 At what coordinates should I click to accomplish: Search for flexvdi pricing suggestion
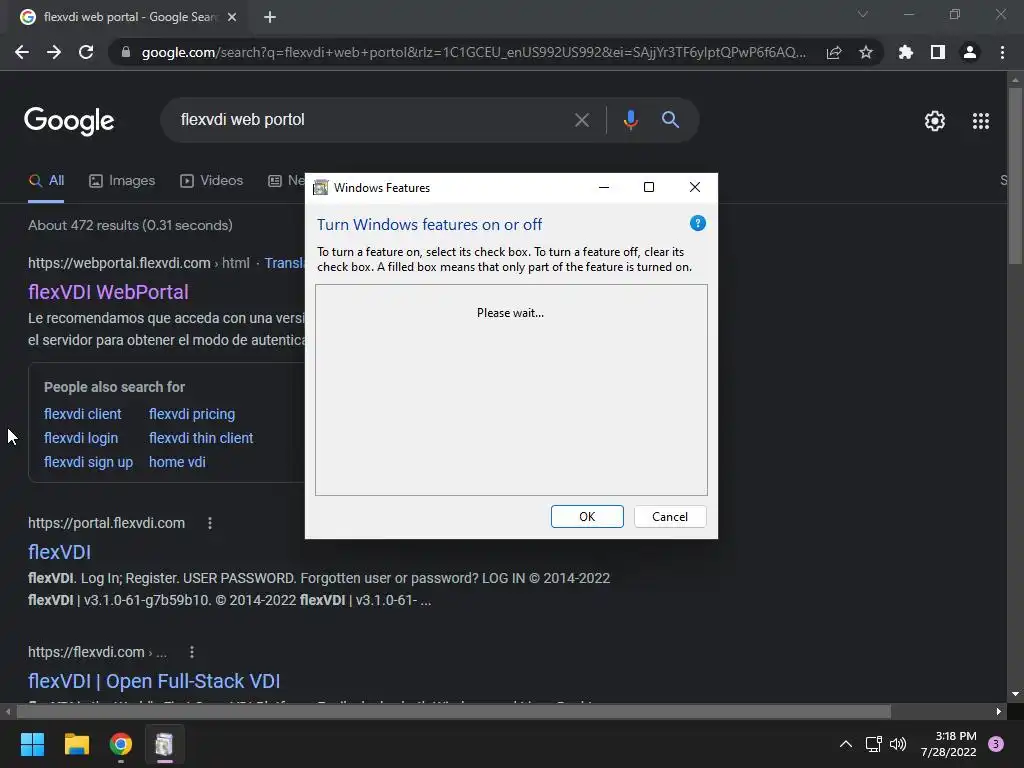(x=192, y=414)
